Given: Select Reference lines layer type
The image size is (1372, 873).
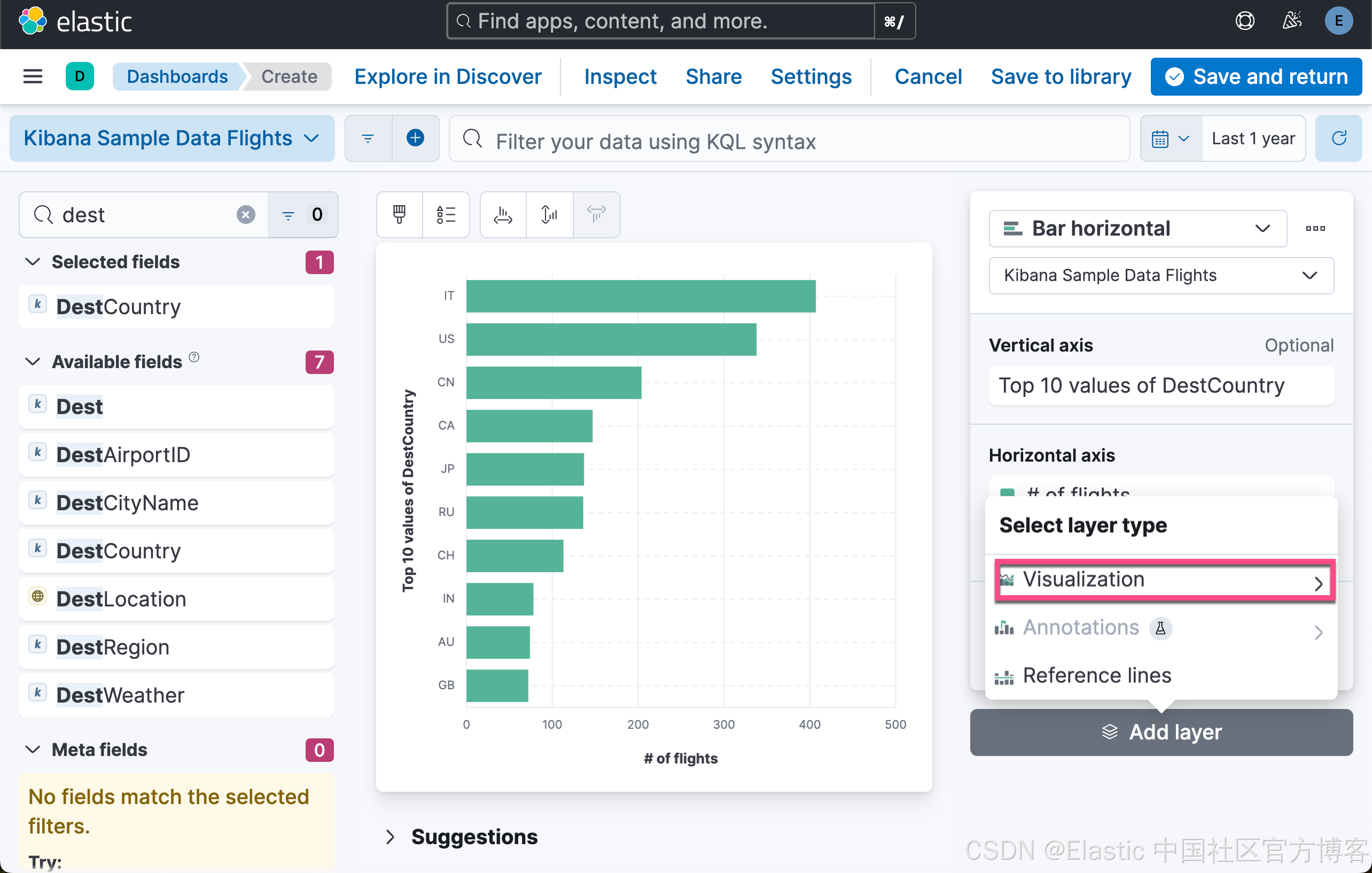Looking at the screenshot, I should [x=1096, y=675].
